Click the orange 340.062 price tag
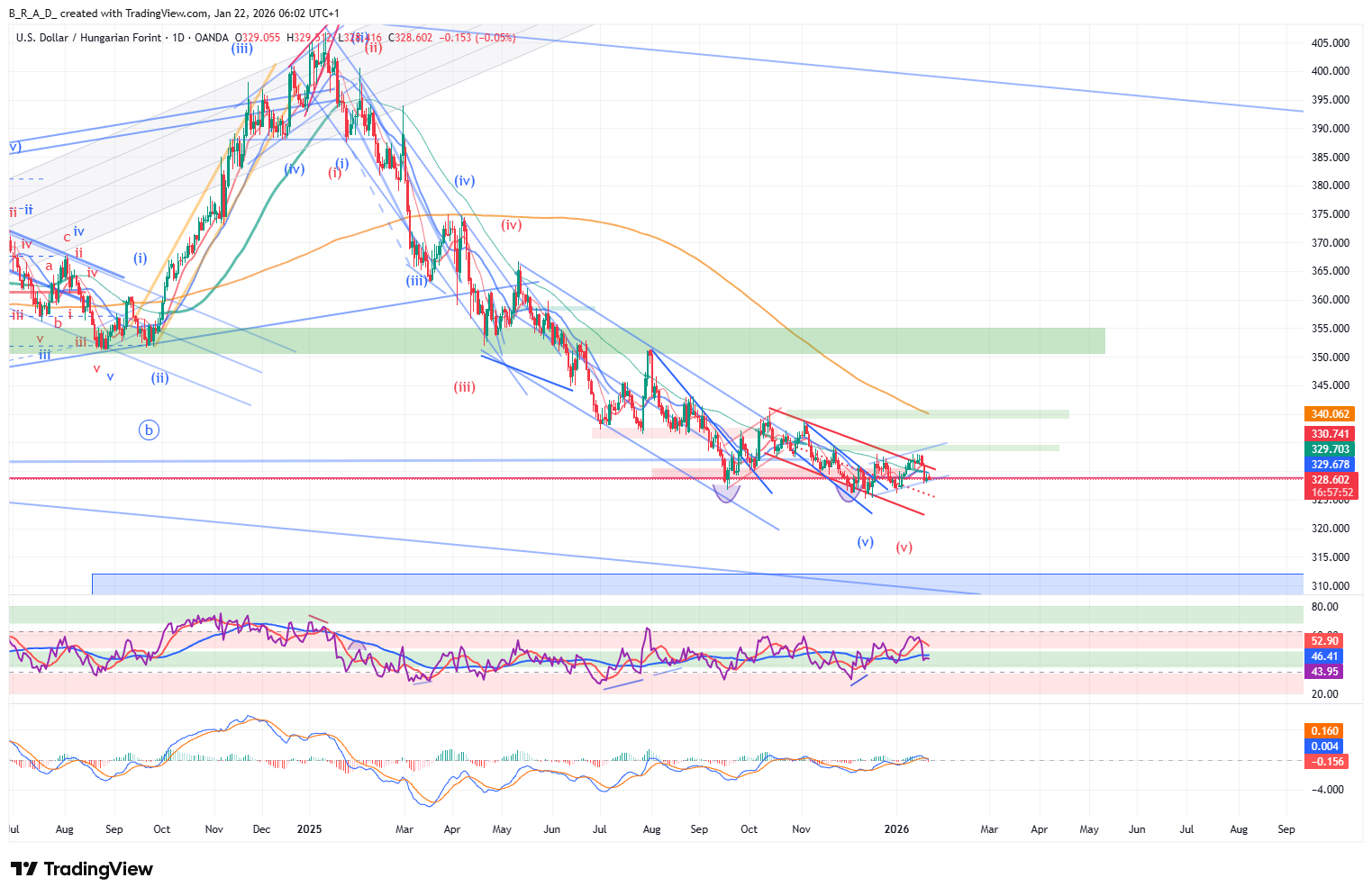Screen dimensions: 1372x896 1330,414
